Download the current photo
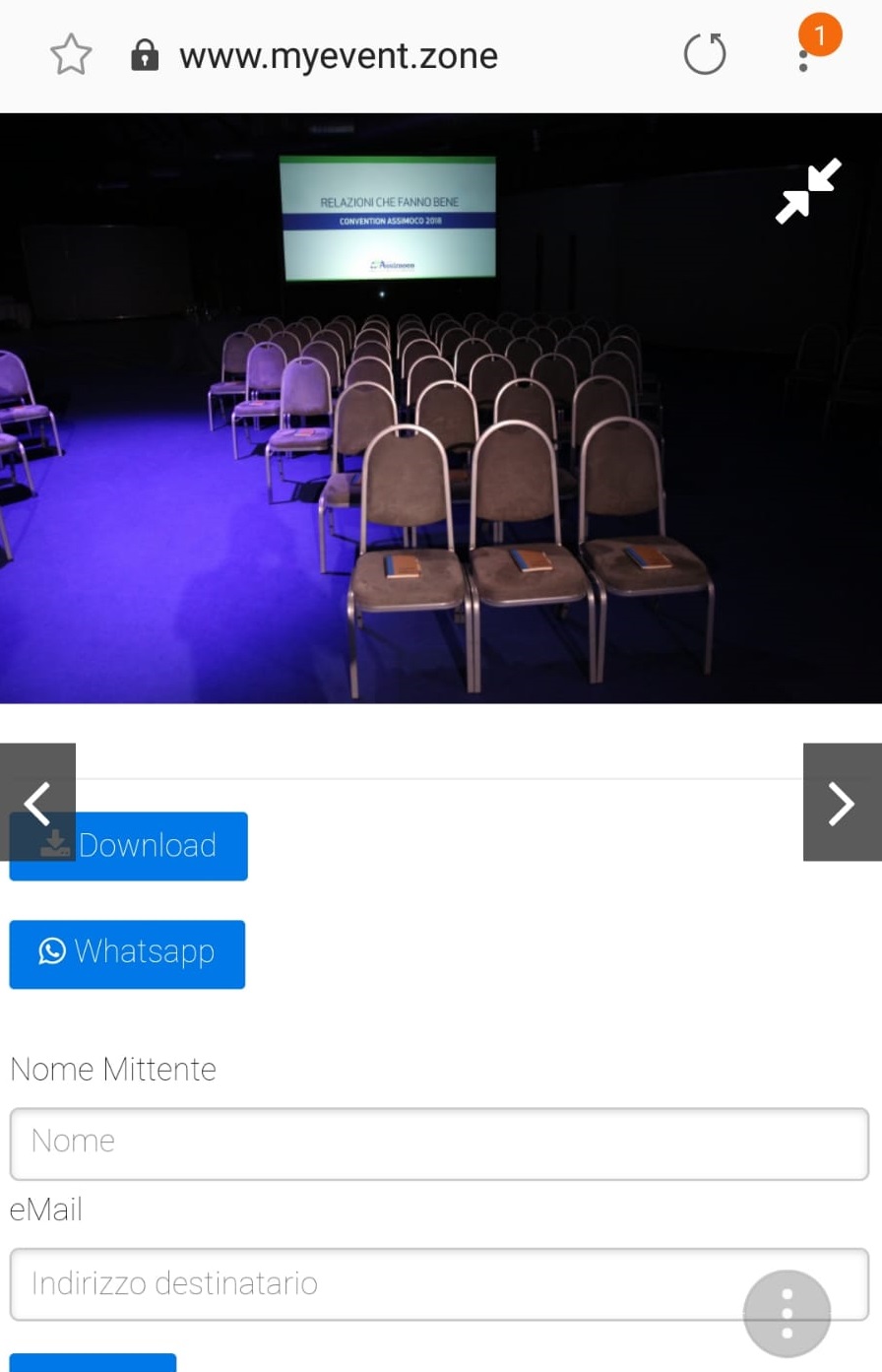882x1372 pixels. pos(129,846)
